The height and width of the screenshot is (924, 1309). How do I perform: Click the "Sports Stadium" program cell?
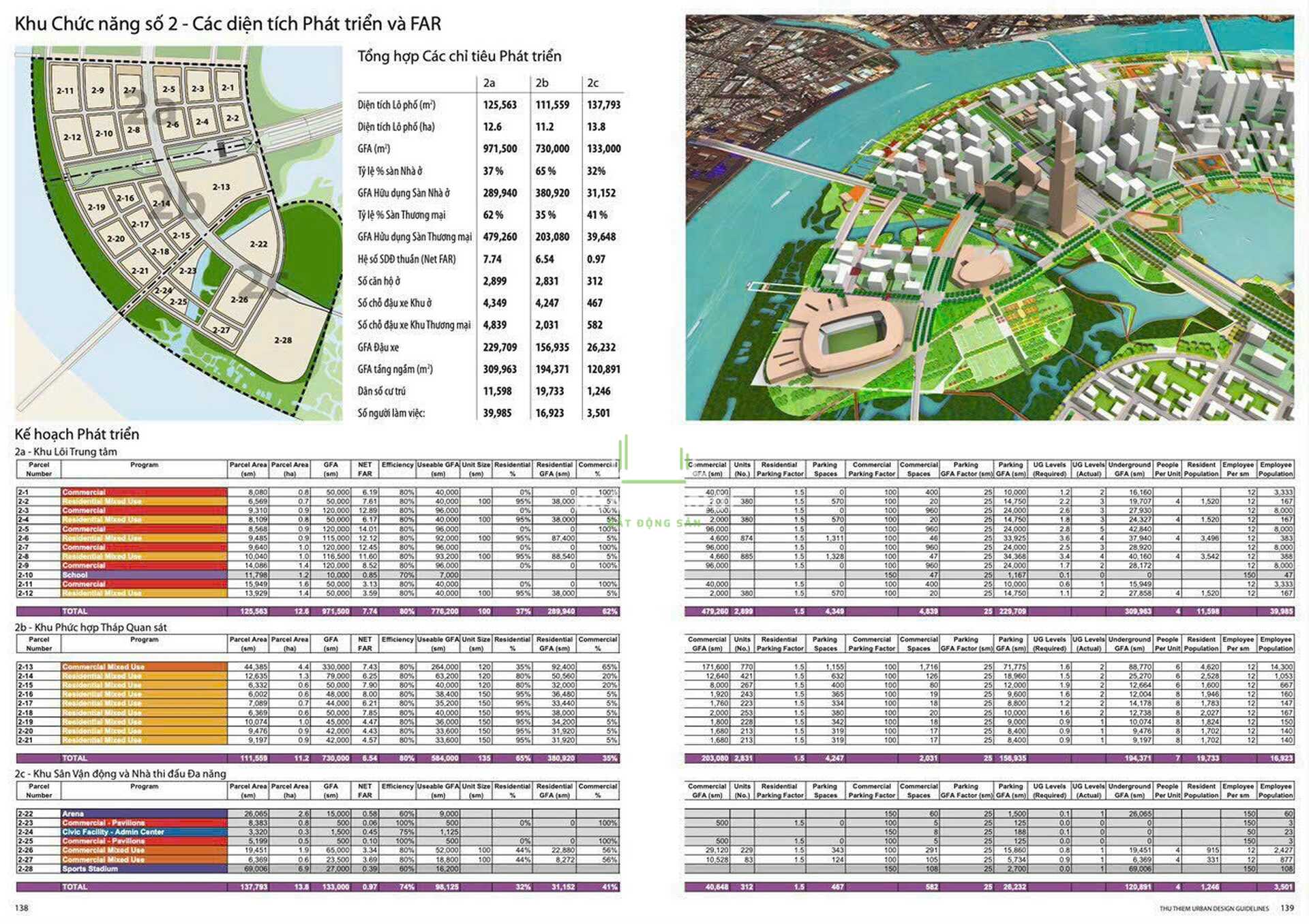coord(144,869)
